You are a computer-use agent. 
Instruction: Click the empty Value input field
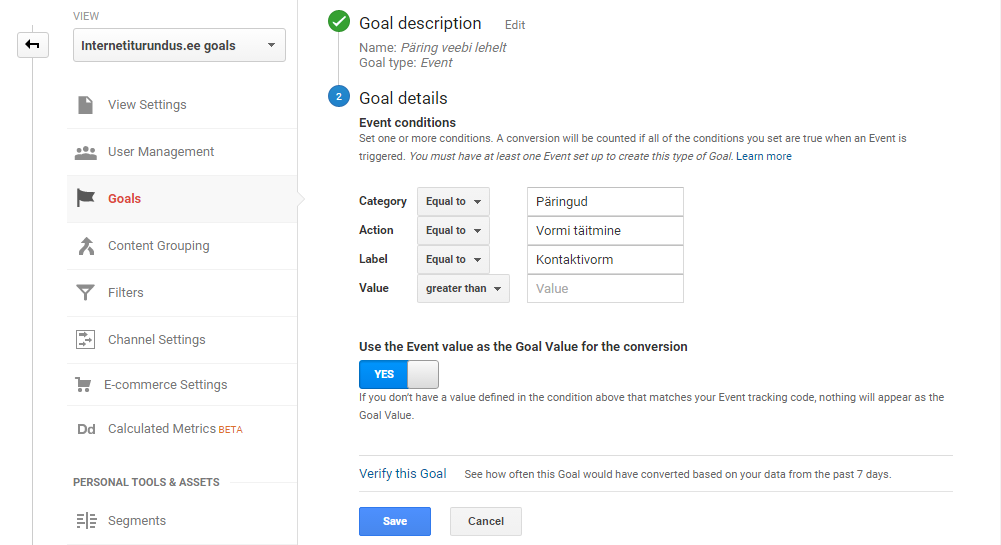[x=605, y=289]
